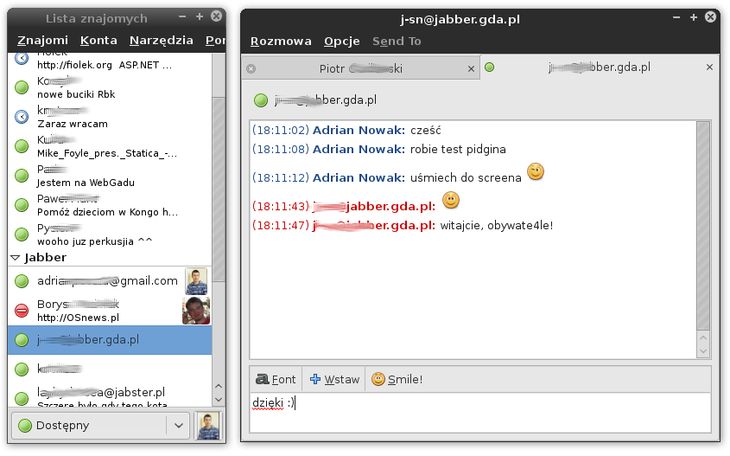Close the Piotr conversation tab

(x=471, y=69)
